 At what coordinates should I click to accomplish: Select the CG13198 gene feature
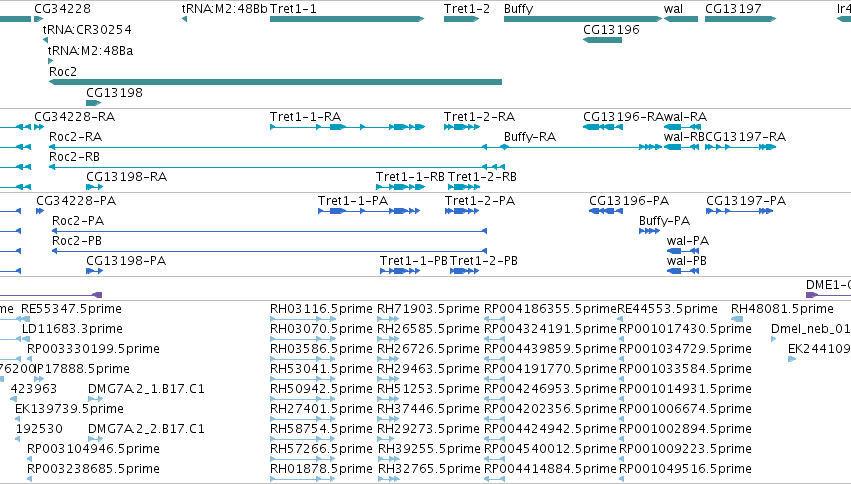(94, 103)
